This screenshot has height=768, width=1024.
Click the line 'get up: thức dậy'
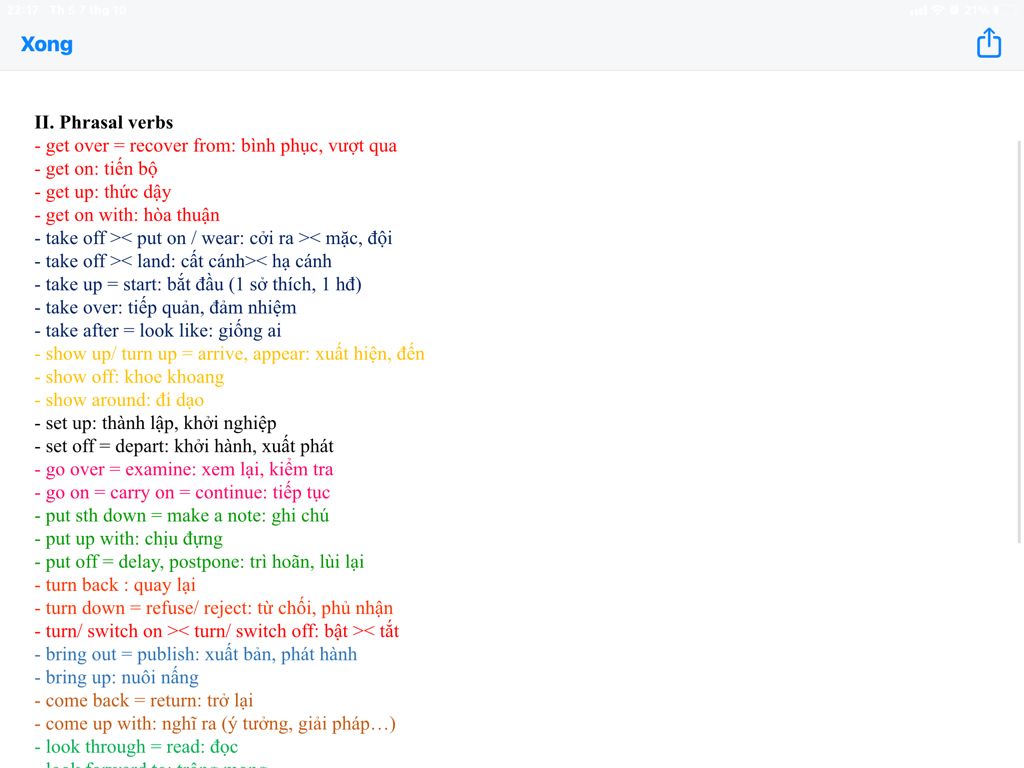[x=103, y=192]
